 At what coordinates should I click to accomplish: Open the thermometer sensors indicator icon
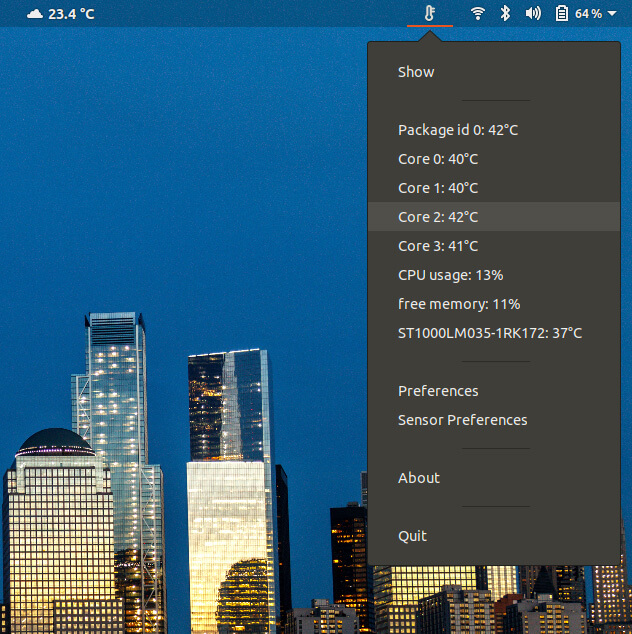[430, 13]
